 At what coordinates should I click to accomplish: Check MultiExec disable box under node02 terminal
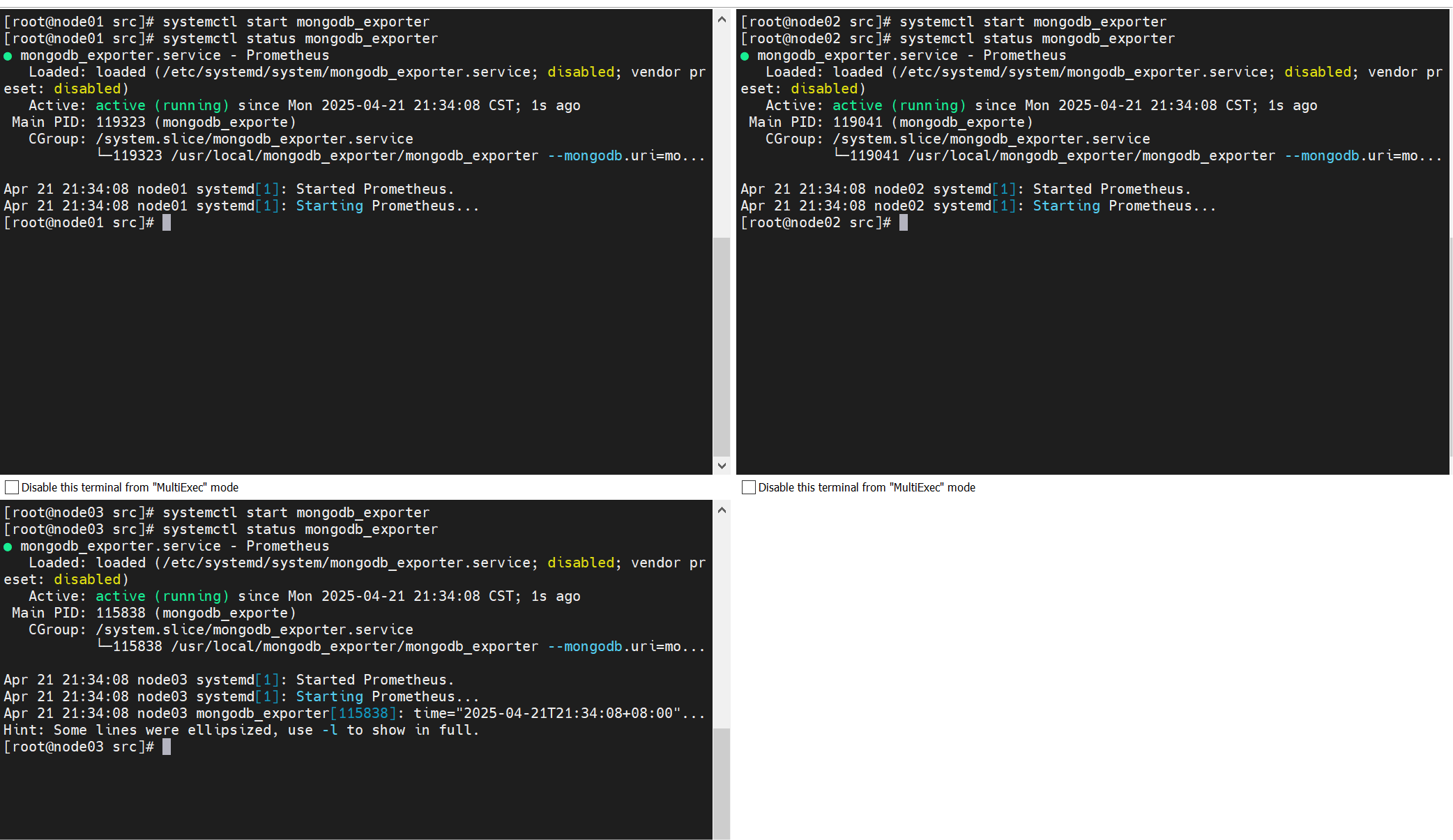point(749,487)
